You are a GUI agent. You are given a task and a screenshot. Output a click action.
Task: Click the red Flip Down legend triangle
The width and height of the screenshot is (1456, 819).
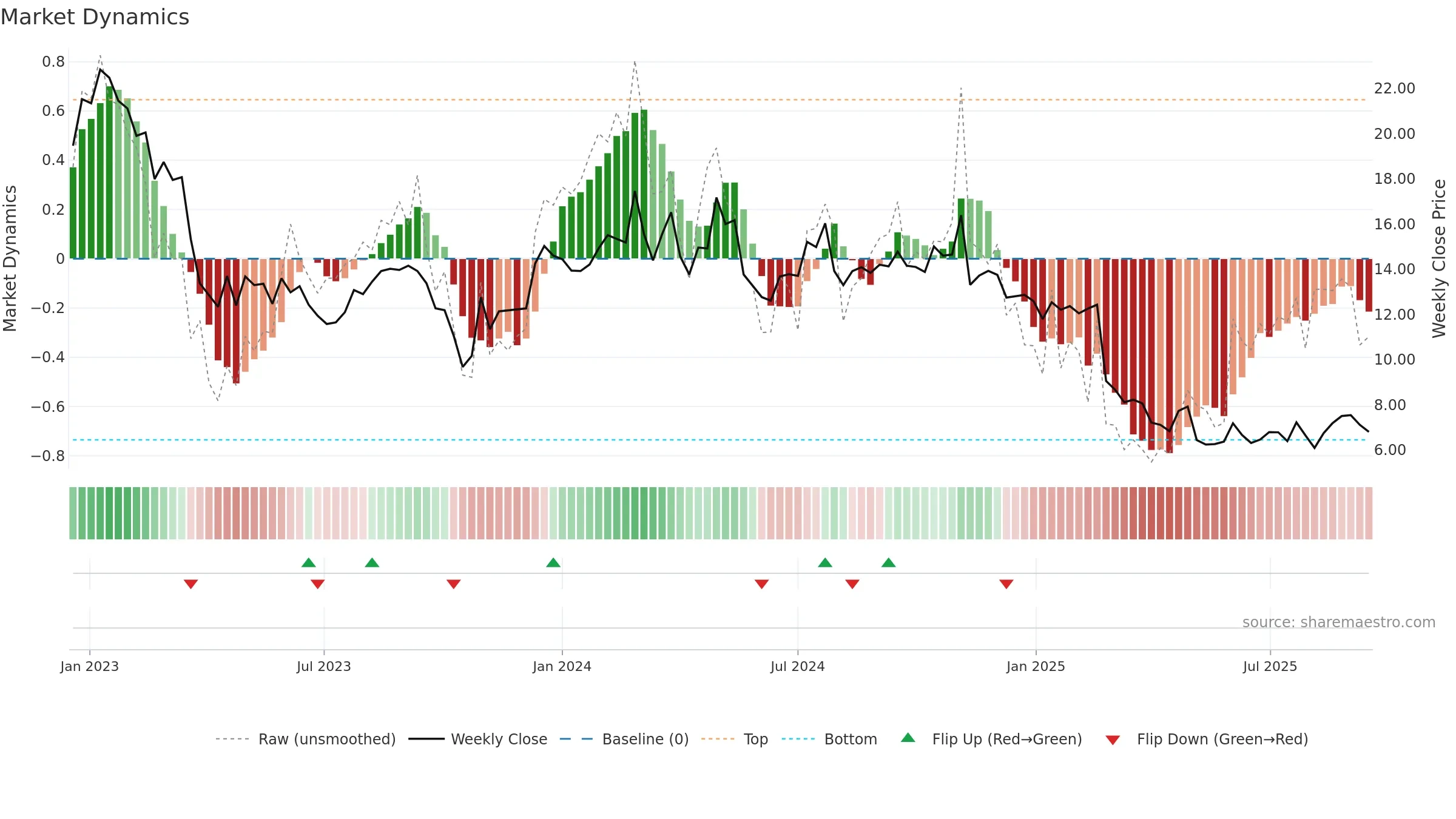(x=1113, y=740)
